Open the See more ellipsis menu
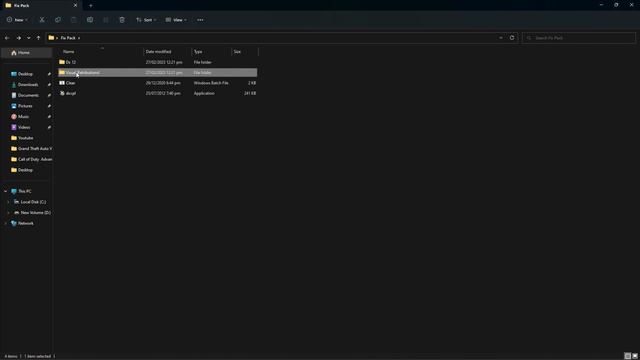The width and height of the screenshot is (640, 360). 200,20
